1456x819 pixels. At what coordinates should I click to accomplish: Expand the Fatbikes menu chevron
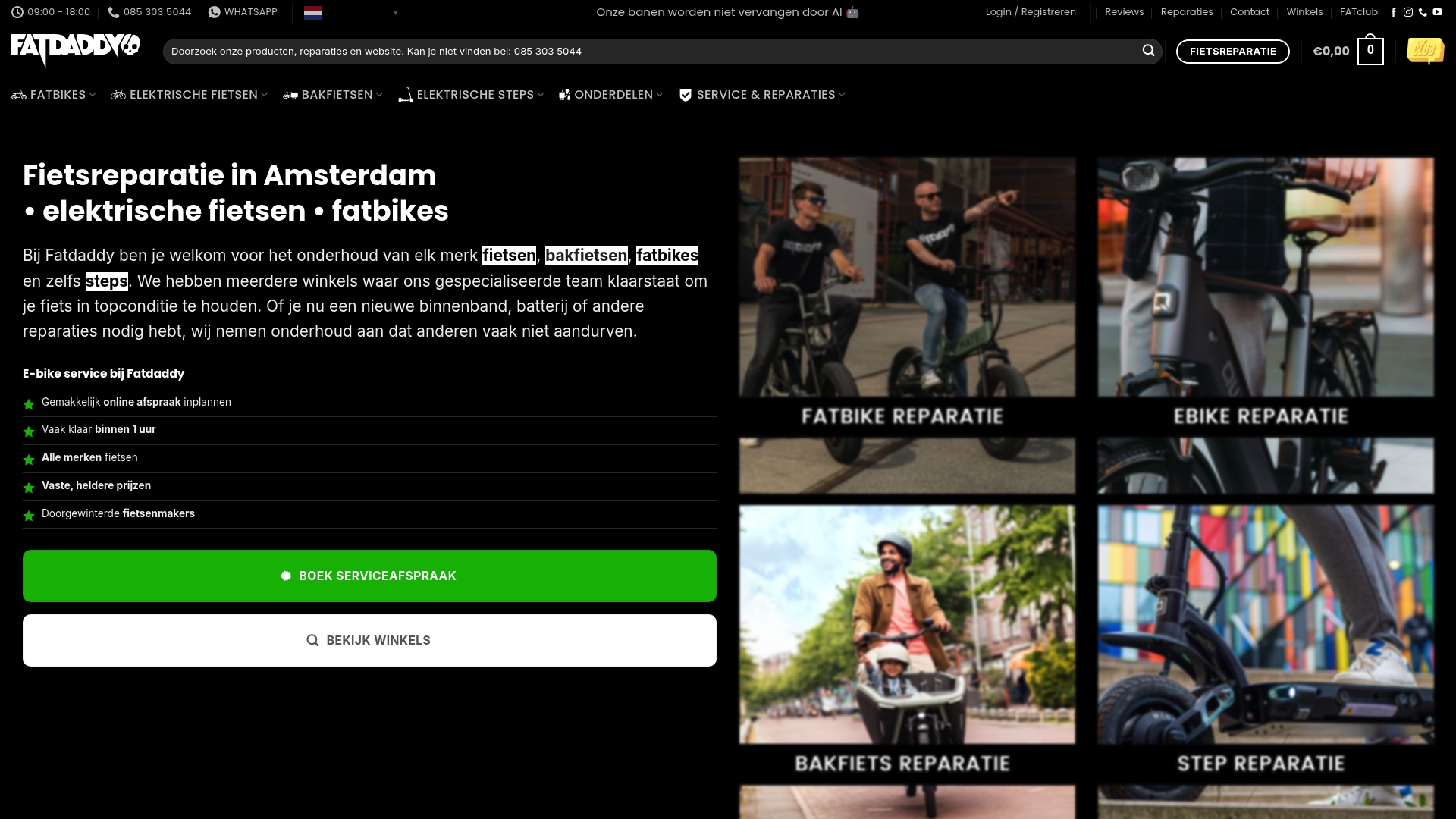(93, 95)
